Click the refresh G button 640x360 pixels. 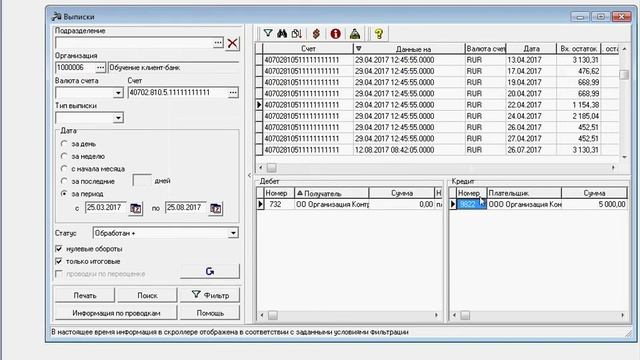tap(210, 271)
